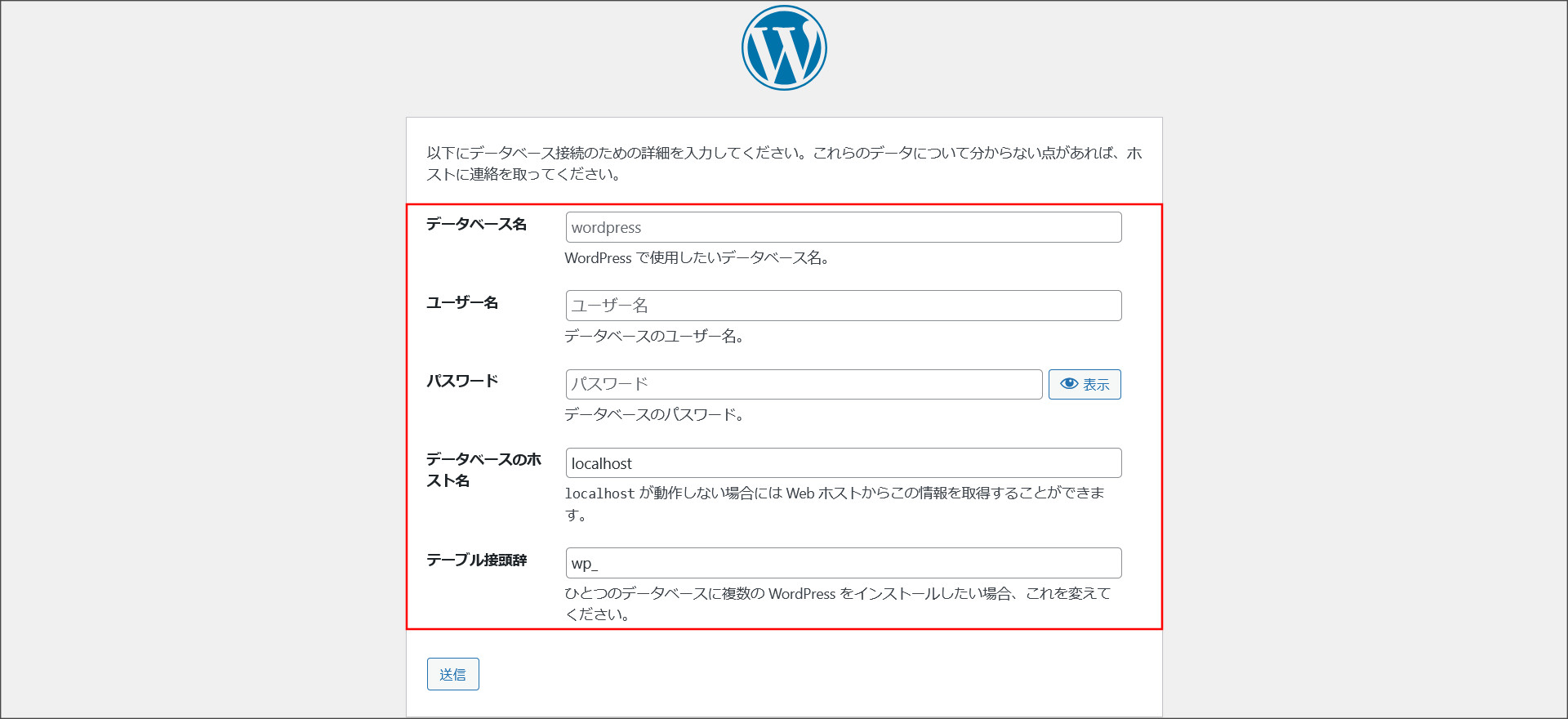
Task: Click the introductory paragraph above the form
Action: coord(784,163)
